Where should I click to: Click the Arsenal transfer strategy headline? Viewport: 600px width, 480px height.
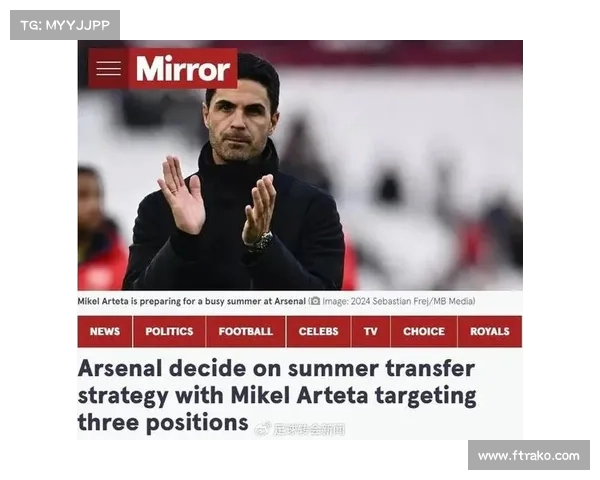pos(277,395)
